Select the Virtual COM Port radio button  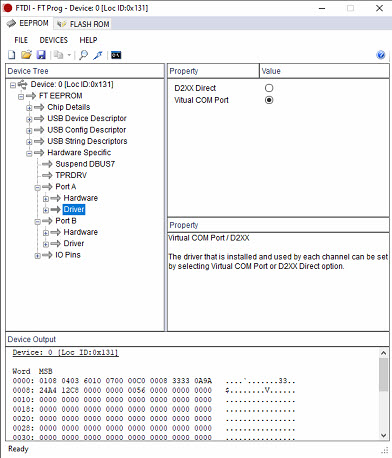pyautogui.click(x=269, y=100)
